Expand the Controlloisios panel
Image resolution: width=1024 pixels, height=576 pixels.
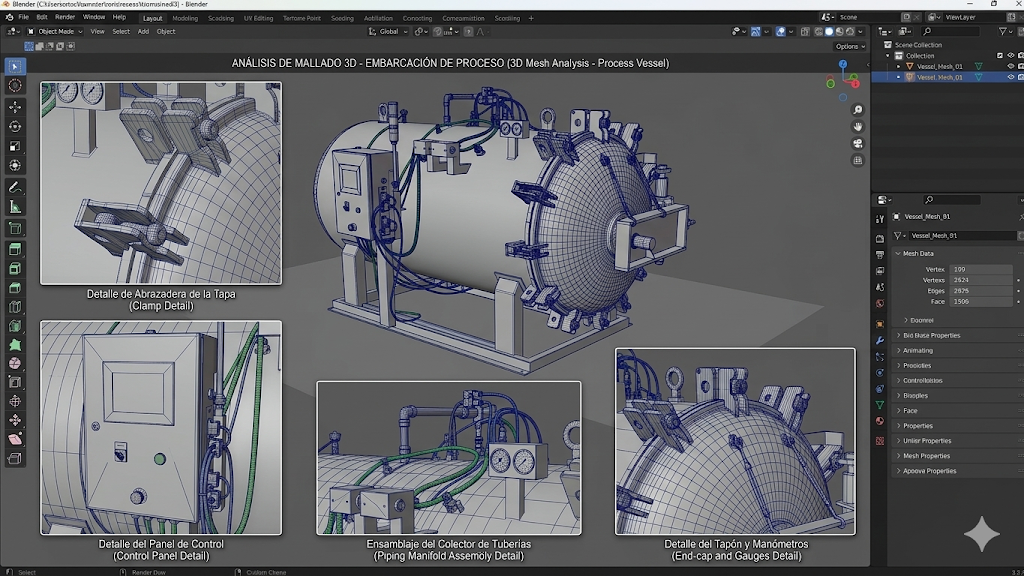click(x=899, y=381)
